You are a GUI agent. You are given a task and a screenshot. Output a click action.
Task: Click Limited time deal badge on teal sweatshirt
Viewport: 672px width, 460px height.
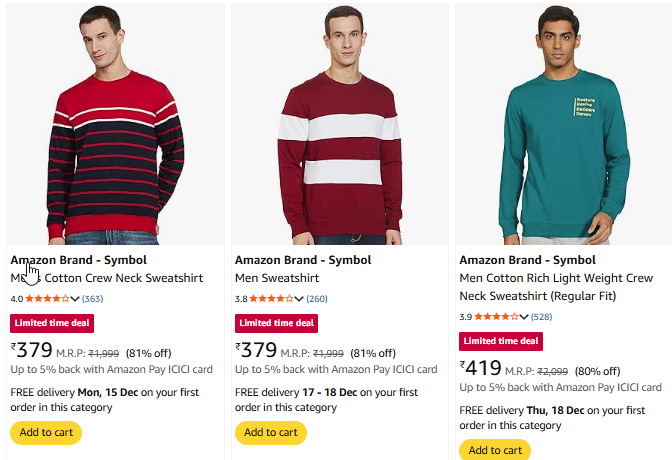point(501,341)
